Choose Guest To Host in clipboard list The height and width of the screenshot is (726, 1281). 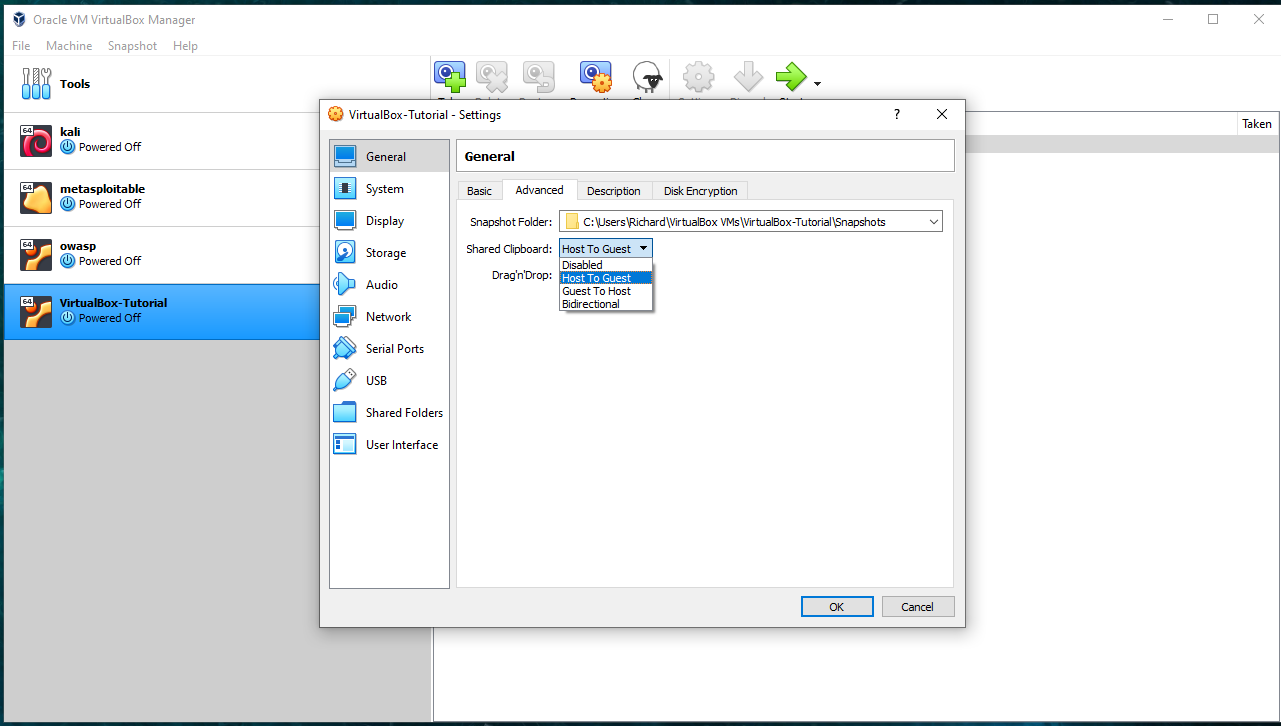(606, 291)
